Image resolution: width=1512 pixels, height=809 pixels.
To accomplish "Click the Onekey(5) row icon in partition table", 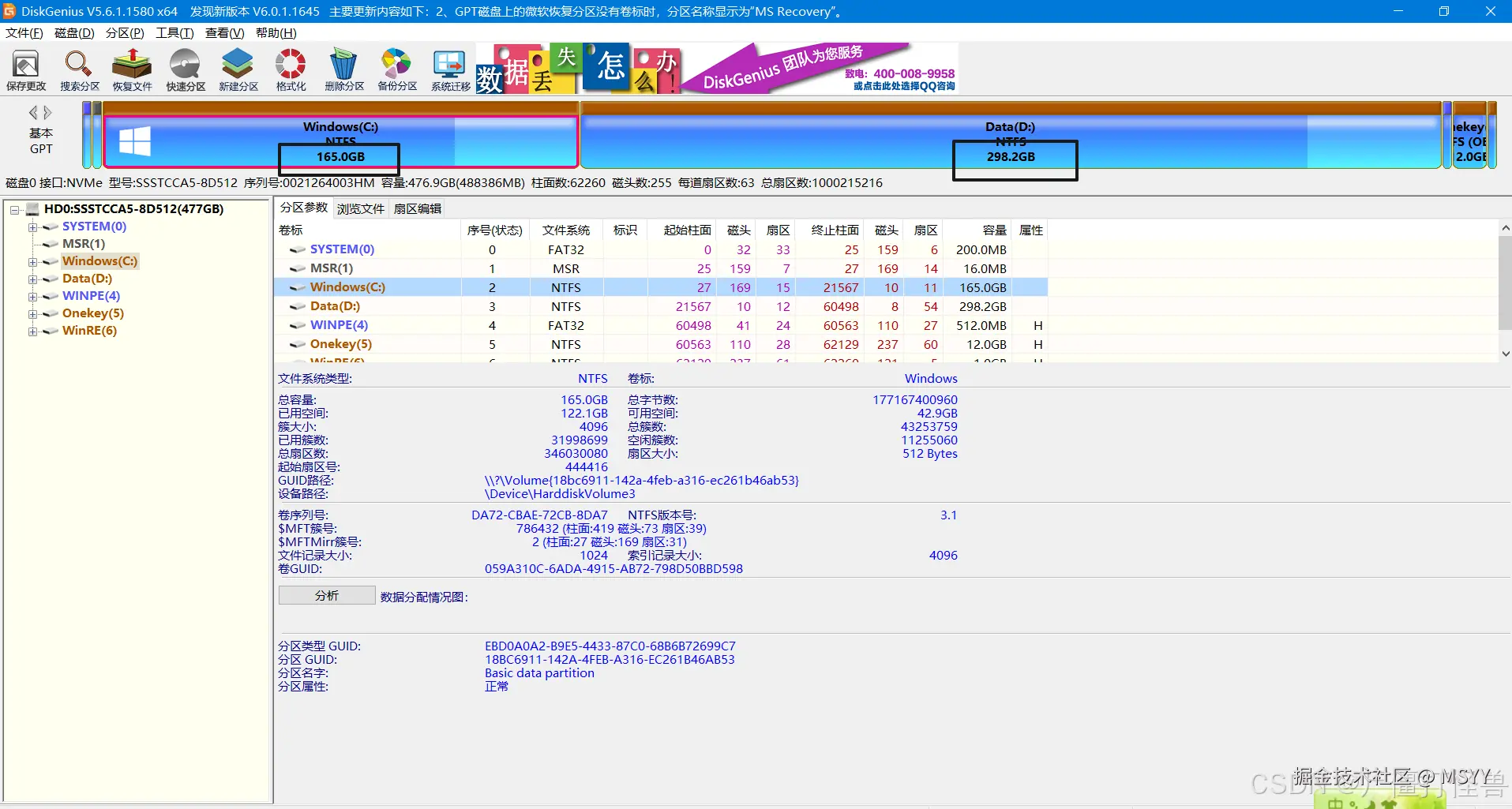I will tap(298, 344).
